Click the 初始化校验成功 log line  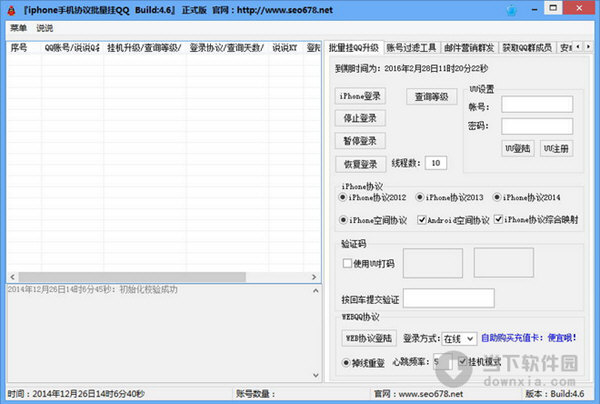point(93,290)
